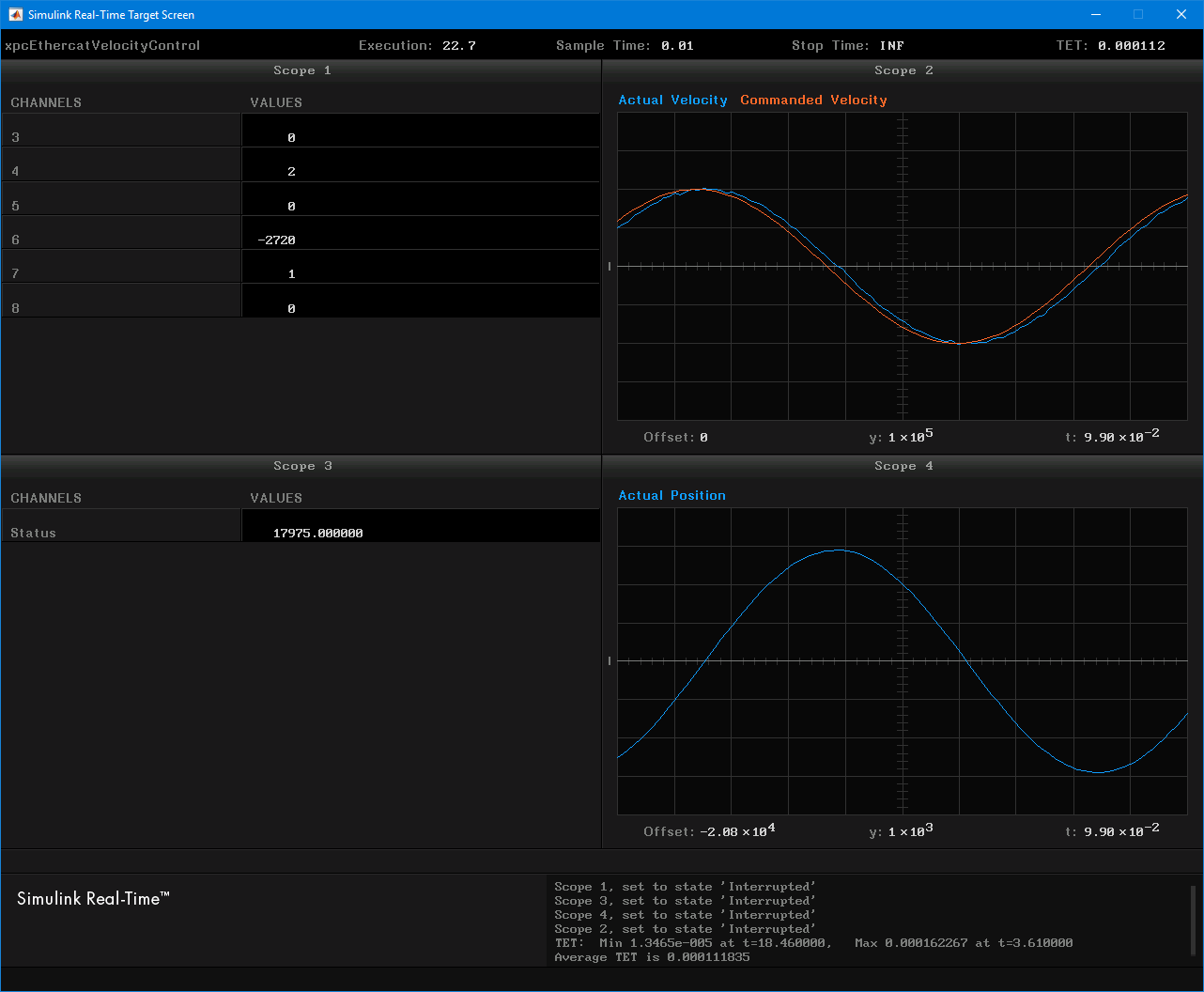Click the Stop Time INF field
1204x992 pixels.
(x=891, y=45)
